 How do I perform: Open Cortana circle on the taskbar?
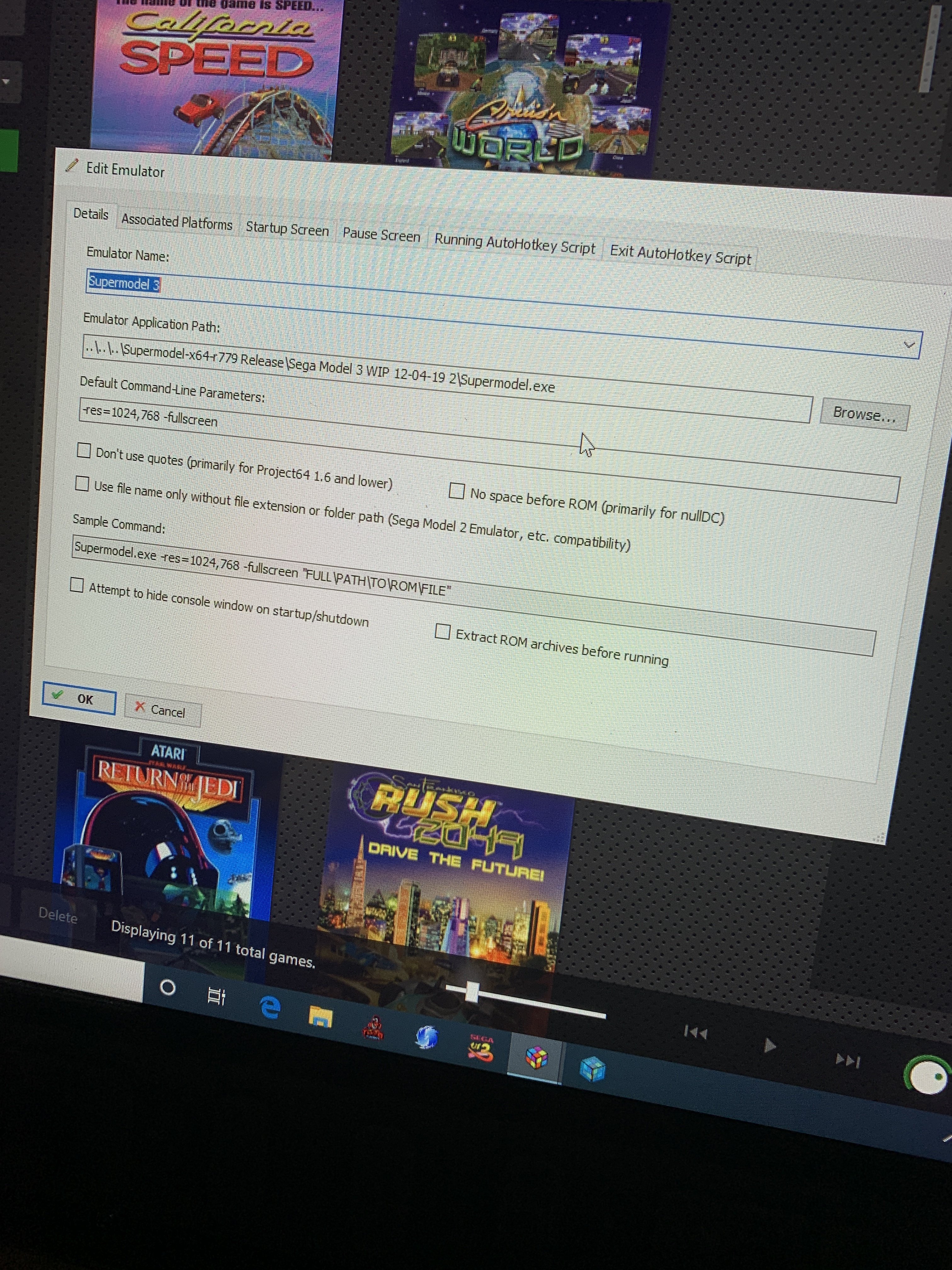(x=167, y=988)
